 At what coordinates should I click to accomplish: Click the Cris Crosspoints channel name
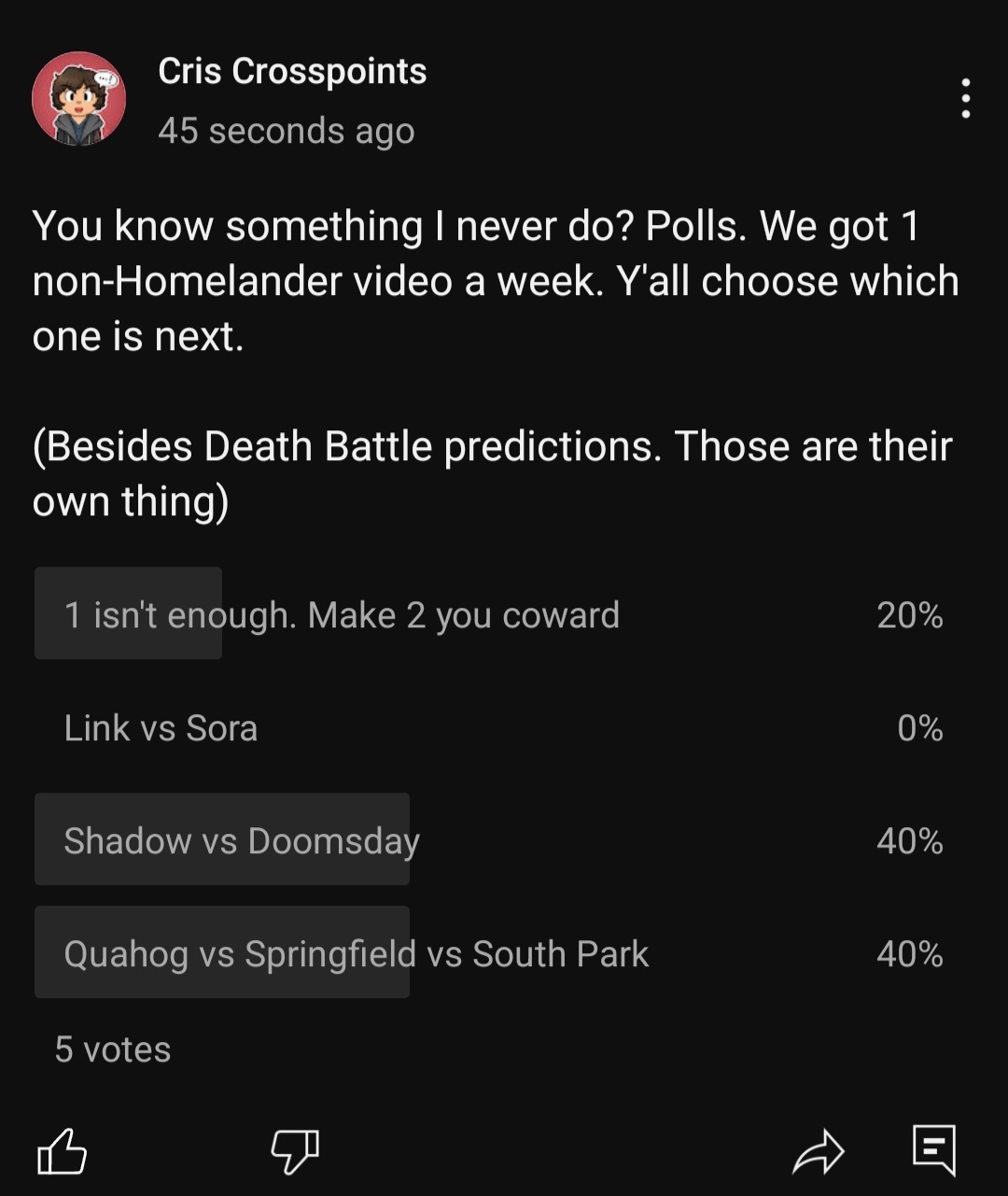[292, 71]
